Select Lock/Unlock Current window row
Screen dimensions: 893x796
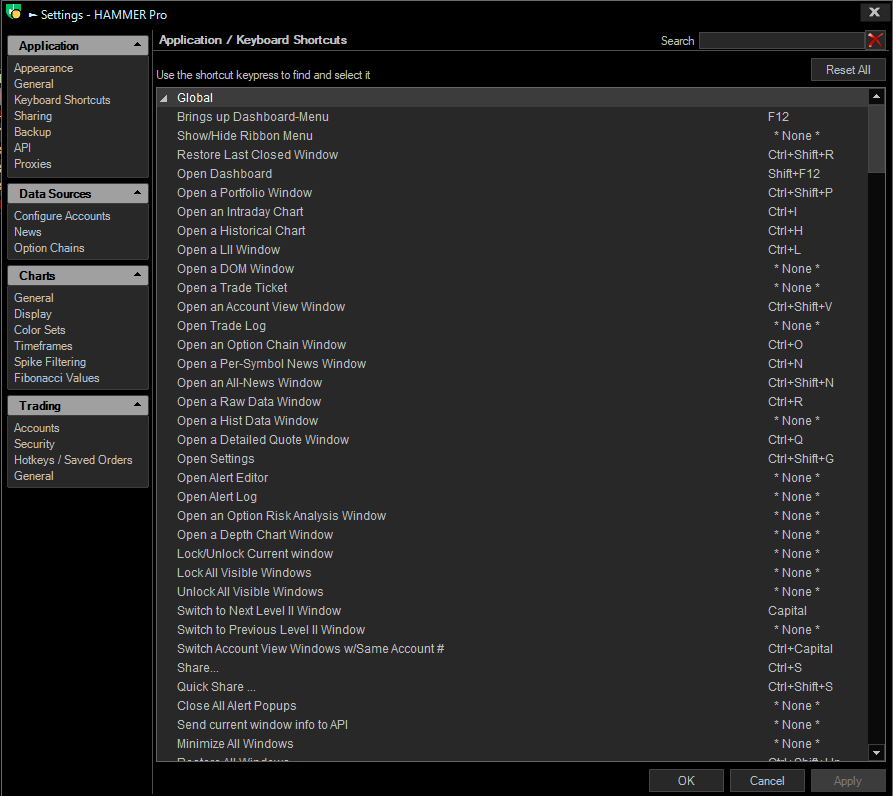point(513,553)
